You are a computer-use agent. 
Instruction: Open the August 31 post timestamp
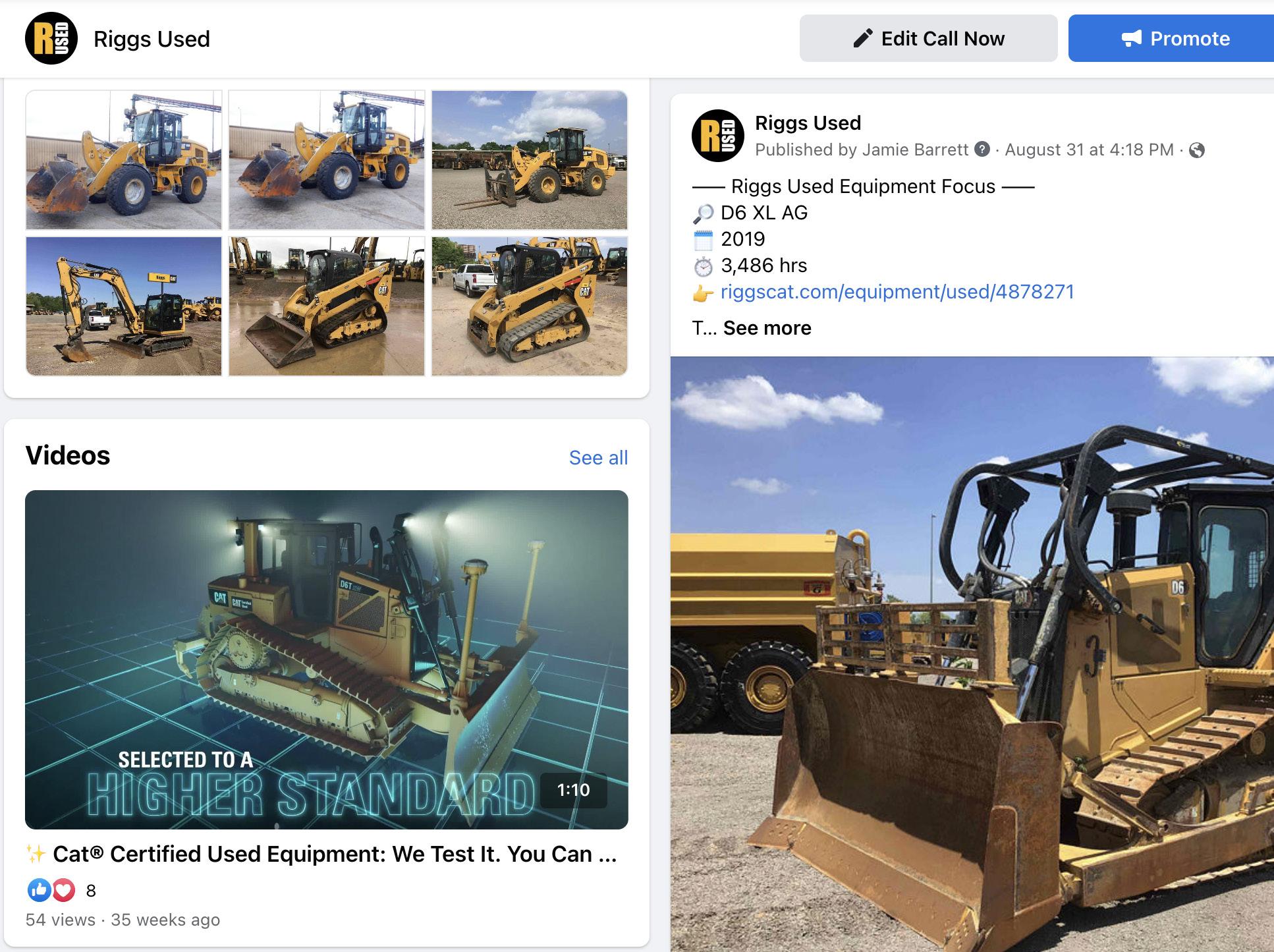(x=1089, y=150)
